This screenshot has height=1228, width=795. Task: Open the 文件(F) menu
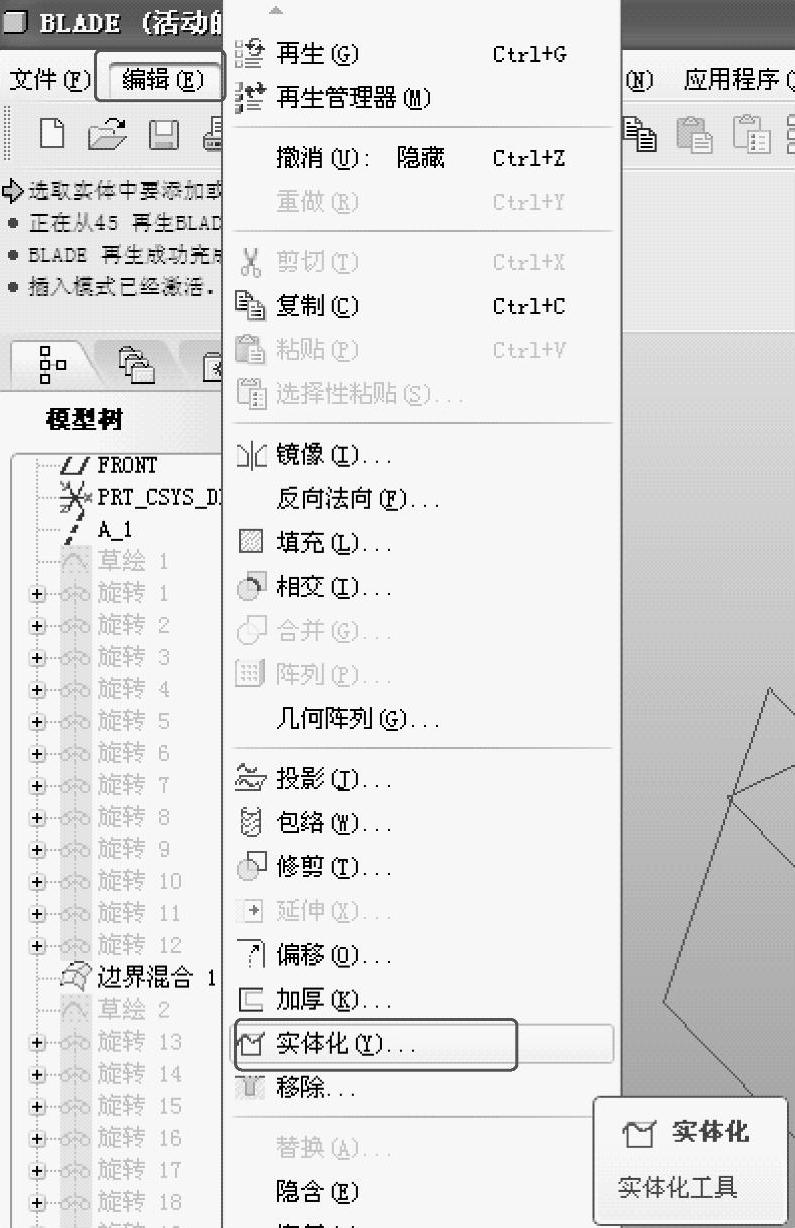point(49,79)
